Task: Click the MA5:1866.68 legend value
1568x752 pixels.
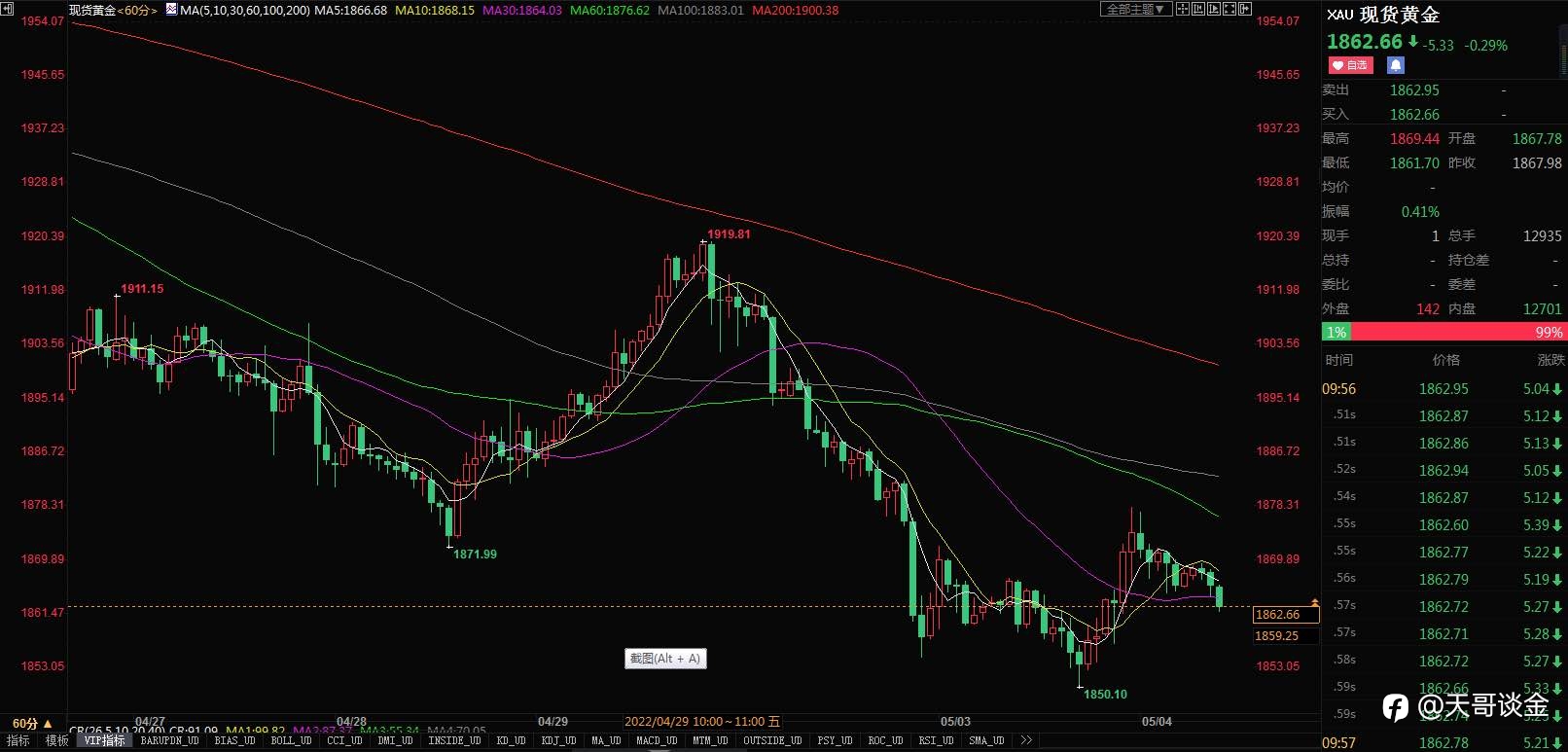Action: [350, 11]
